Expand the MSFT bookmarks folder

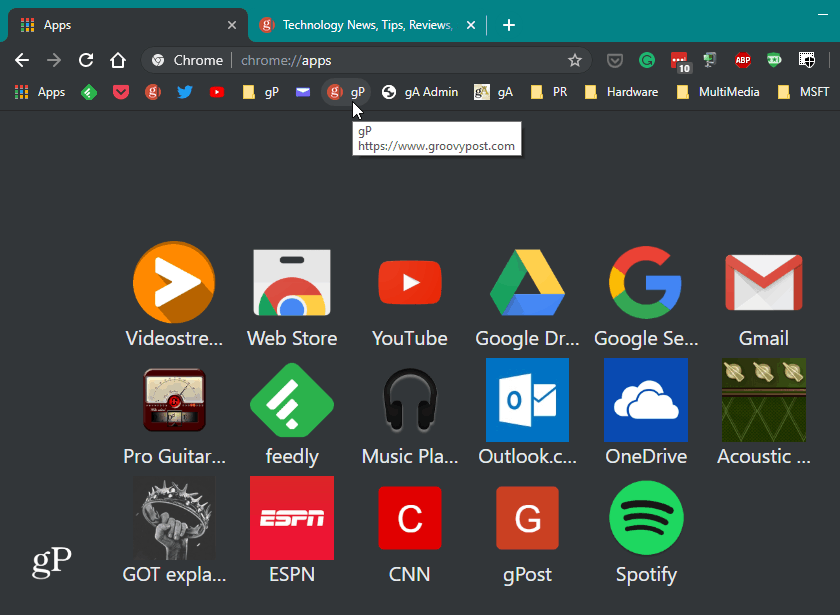coord(803,92)
